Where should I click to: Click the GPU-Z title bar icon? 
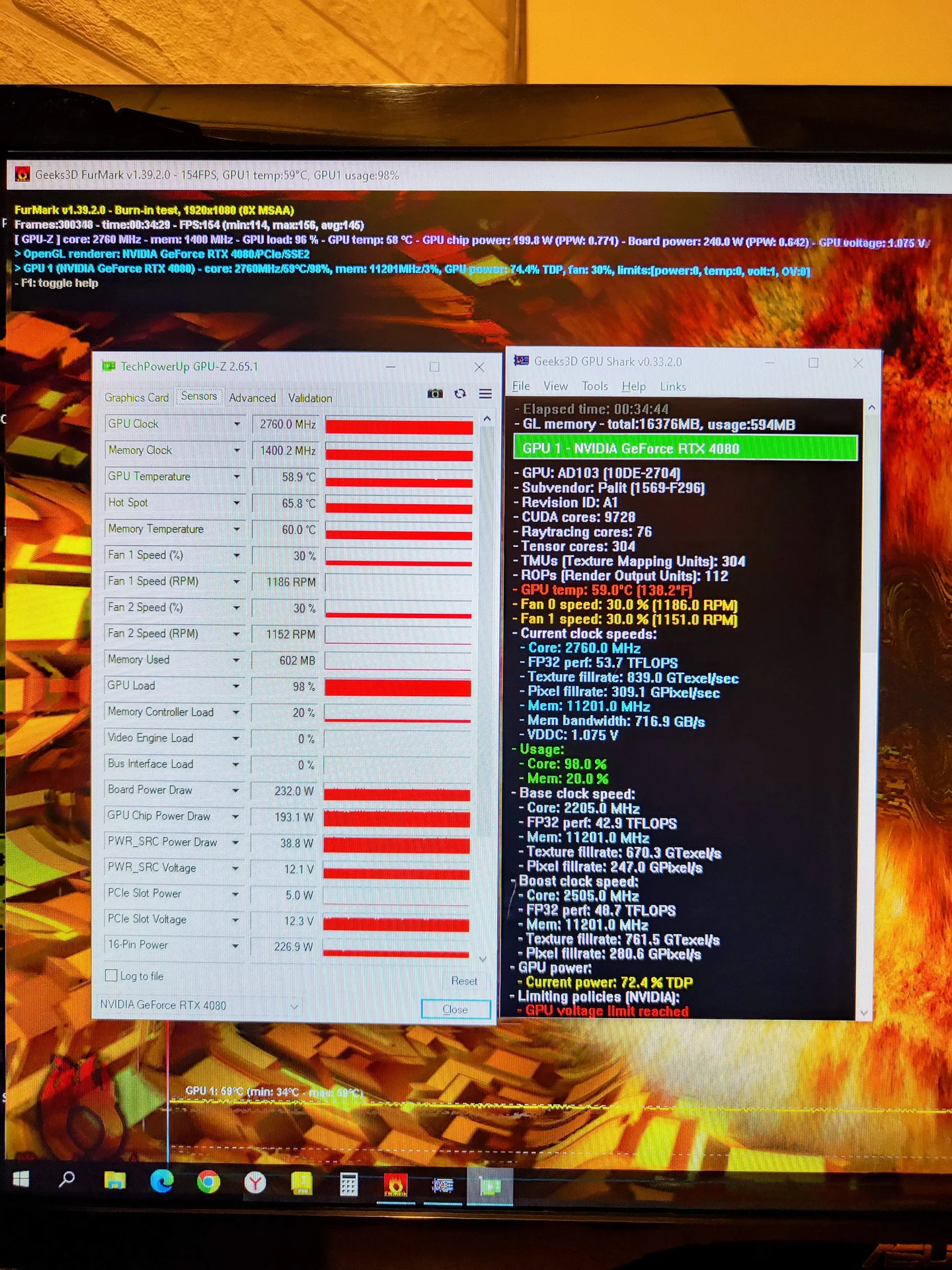(109, 366)
